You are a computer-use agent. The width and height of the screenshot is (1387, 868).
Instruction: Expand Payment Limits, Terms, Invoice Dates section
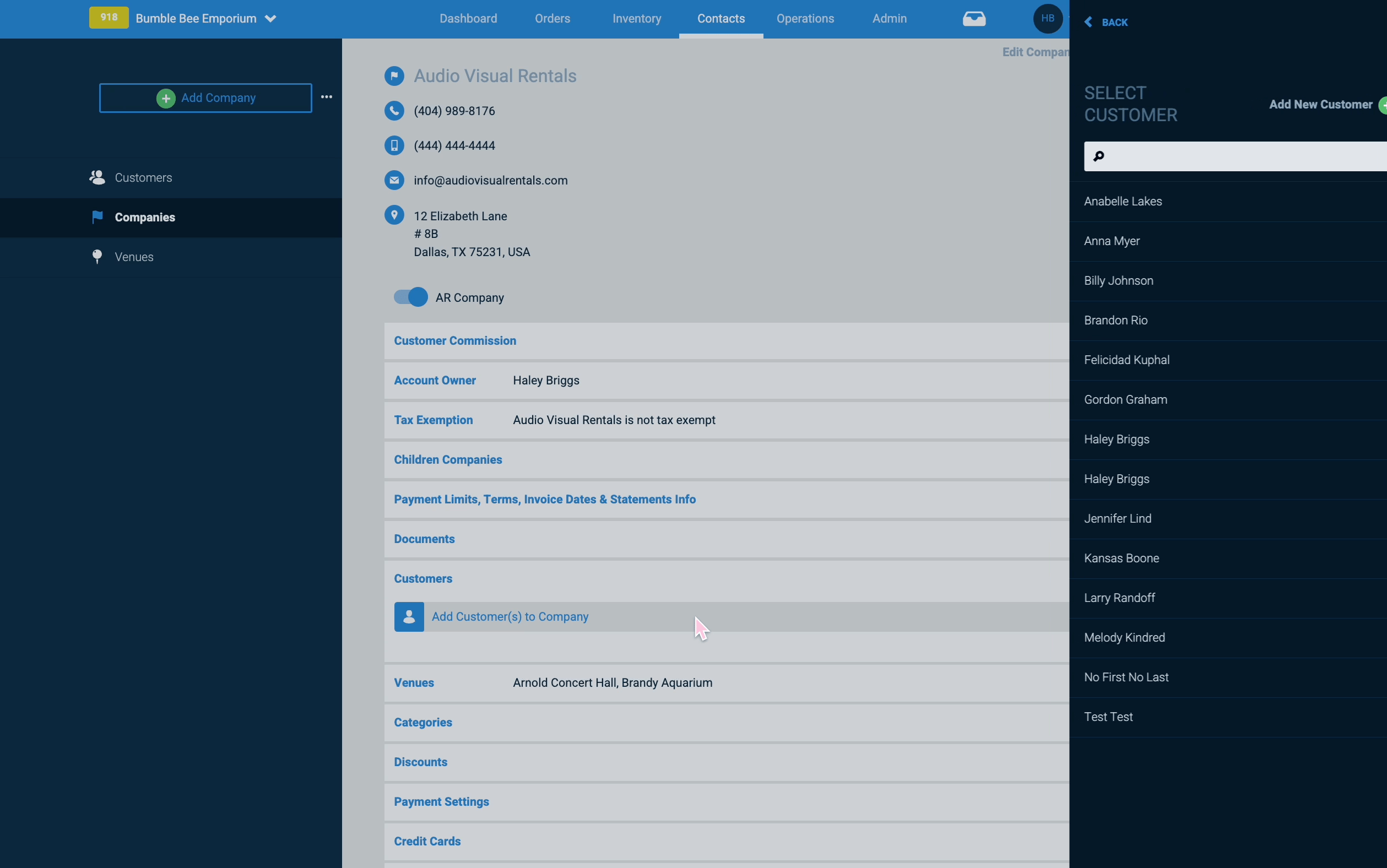(726, 500)
